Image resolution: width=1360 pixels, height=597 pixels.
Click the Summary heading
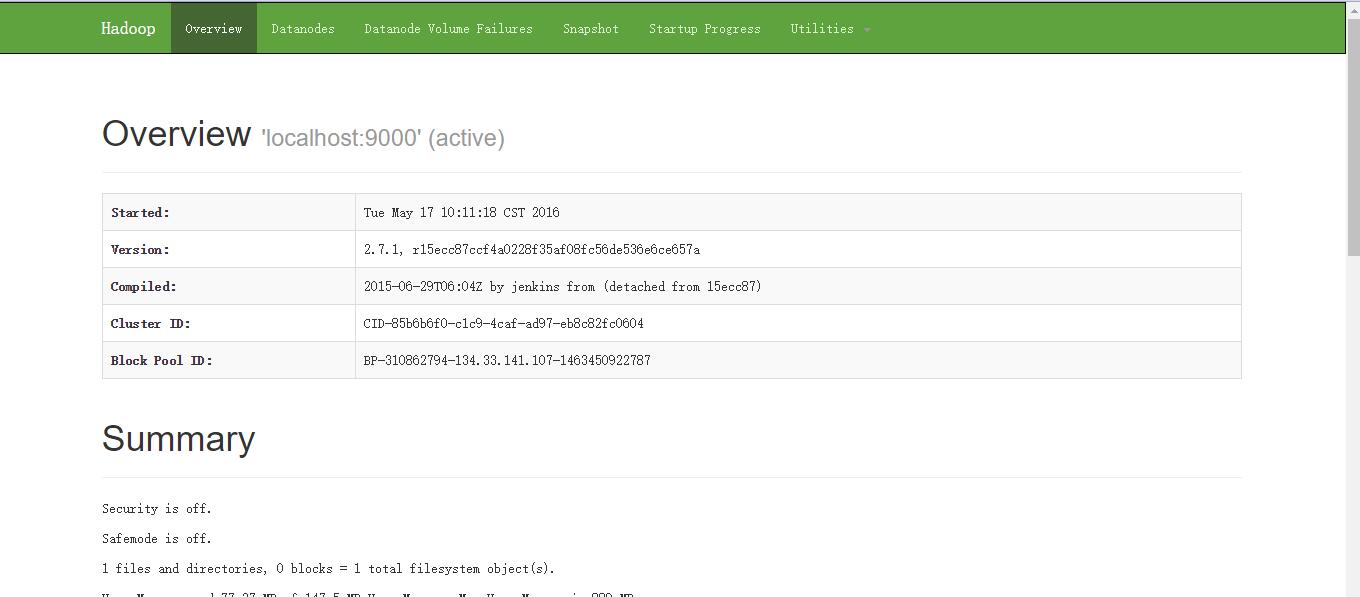pyautogui.click(x=178, y=439)
